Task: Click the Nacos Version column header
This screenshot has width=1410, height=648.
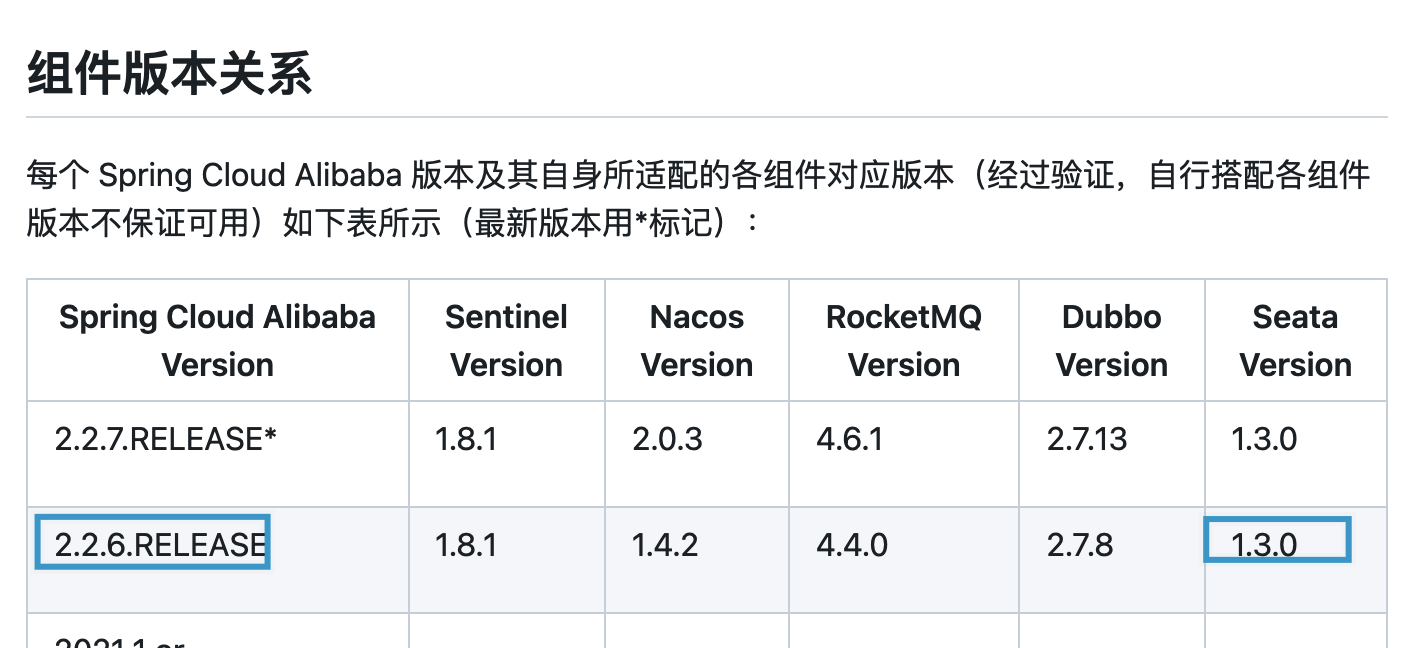Action: tap(697, 341)
